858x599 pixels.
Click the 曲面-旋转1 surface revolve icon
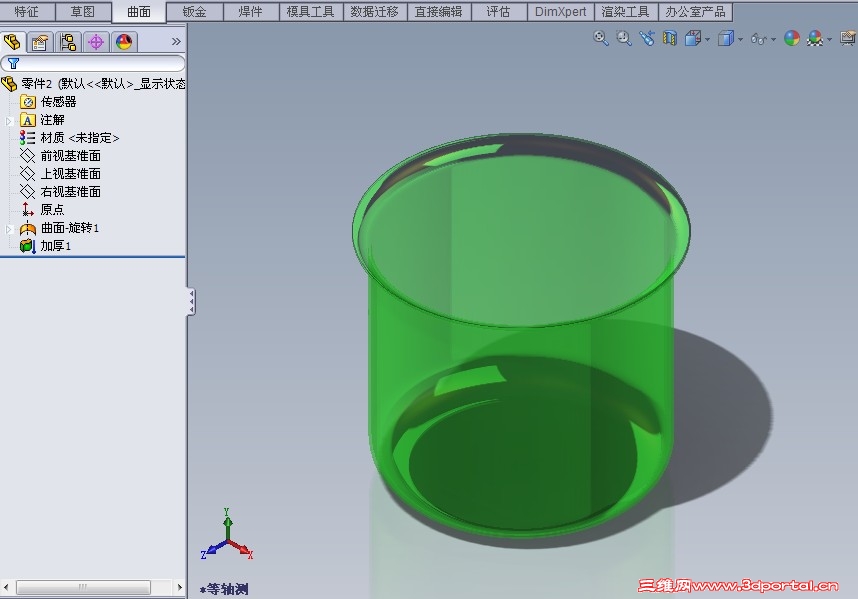[28, 228]
